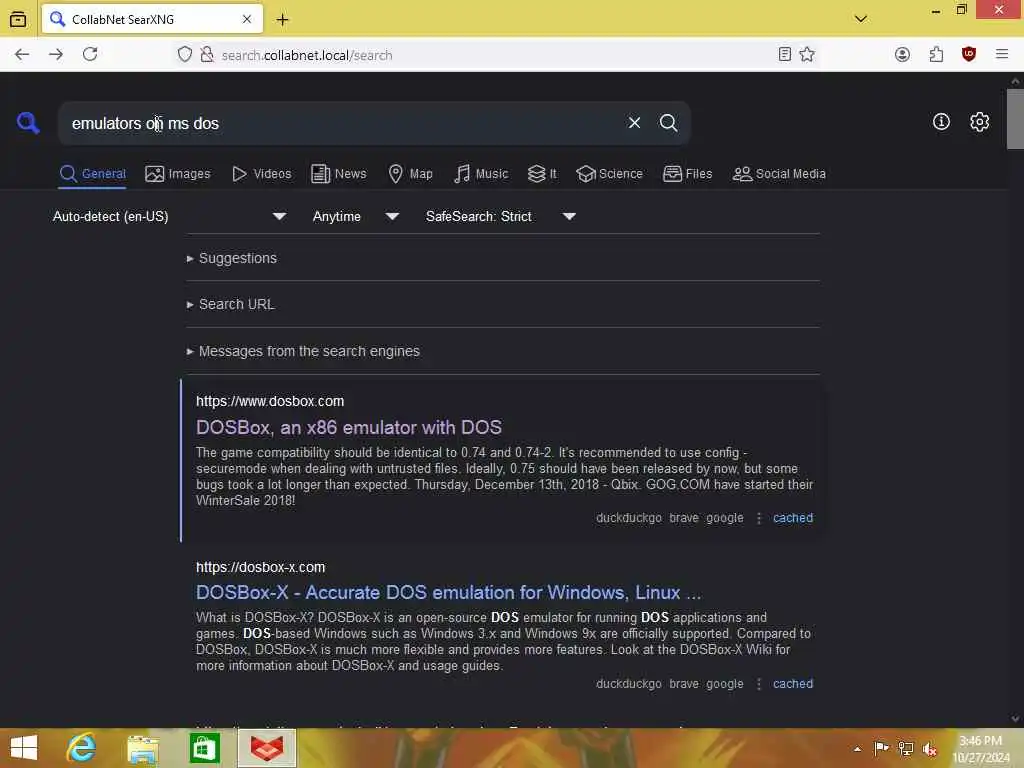Screen dimensions: 1024x768
Task: Open the Windows Start button
Action: pyautogui.click(x=24, y=748)
